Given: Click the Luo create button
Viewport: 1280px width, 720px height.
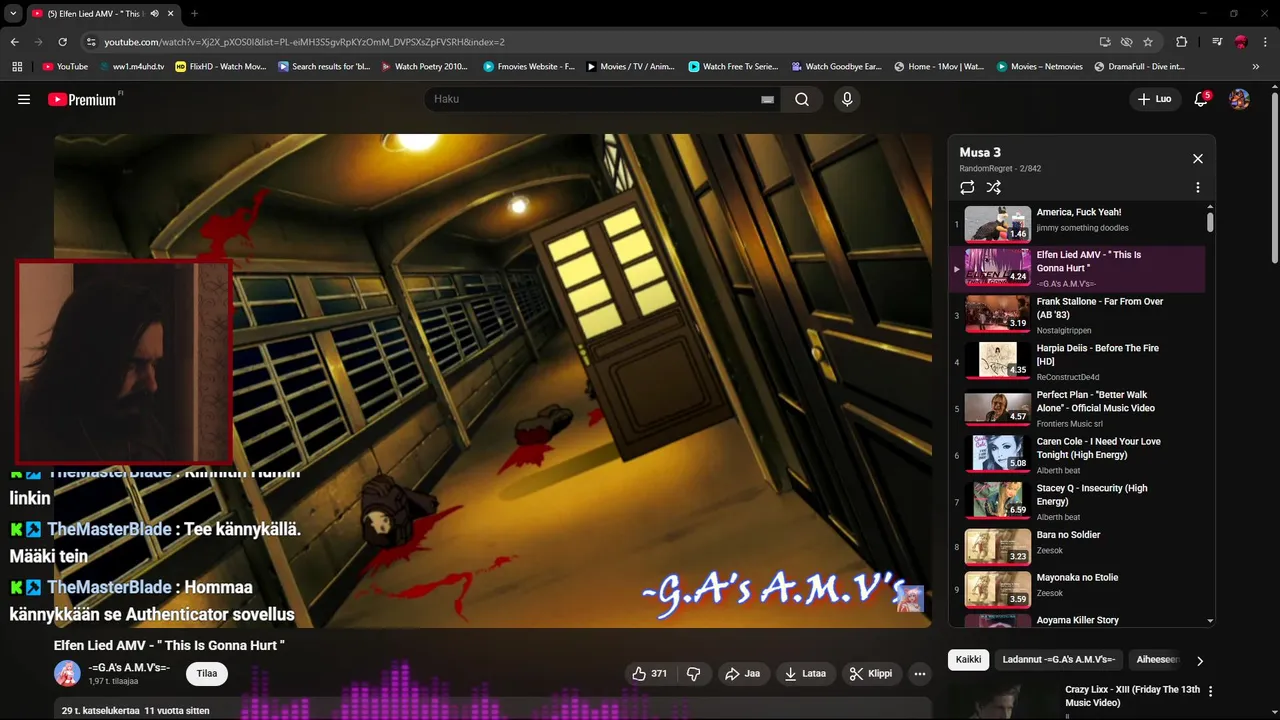Looking at the screenshot, I should click(1154, 99).
